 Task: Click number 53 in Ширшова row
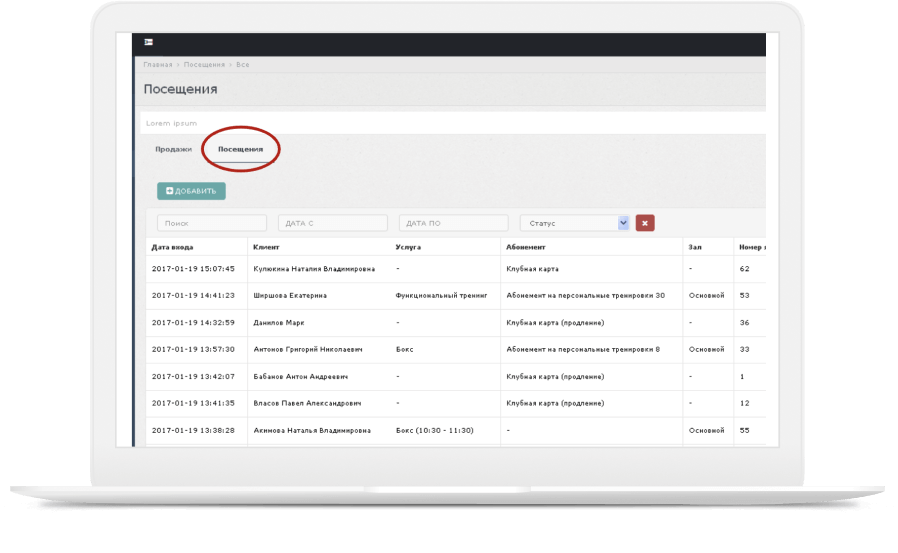click(x=745, y=295)
